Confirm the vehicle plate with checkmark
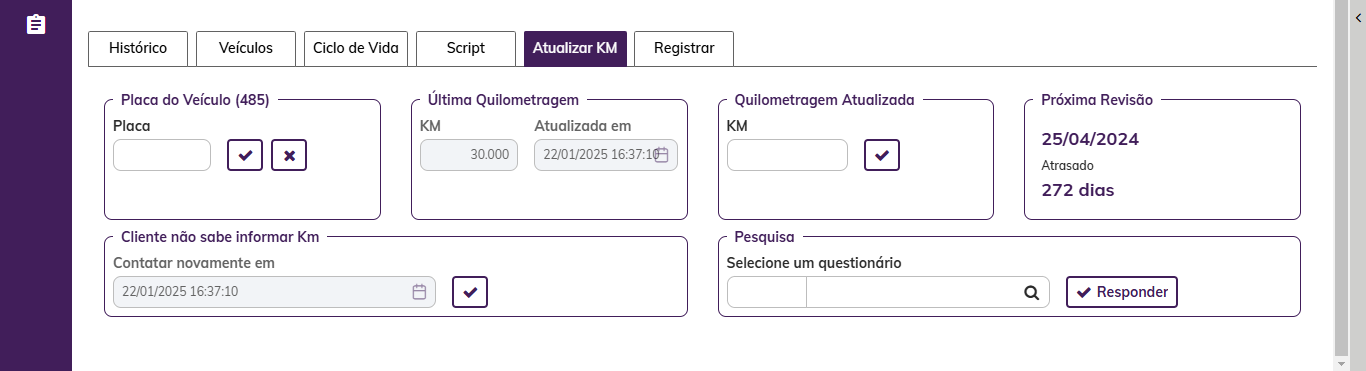Image resolution: width=1366 pixels, height=371 pixels. (245, 155)
